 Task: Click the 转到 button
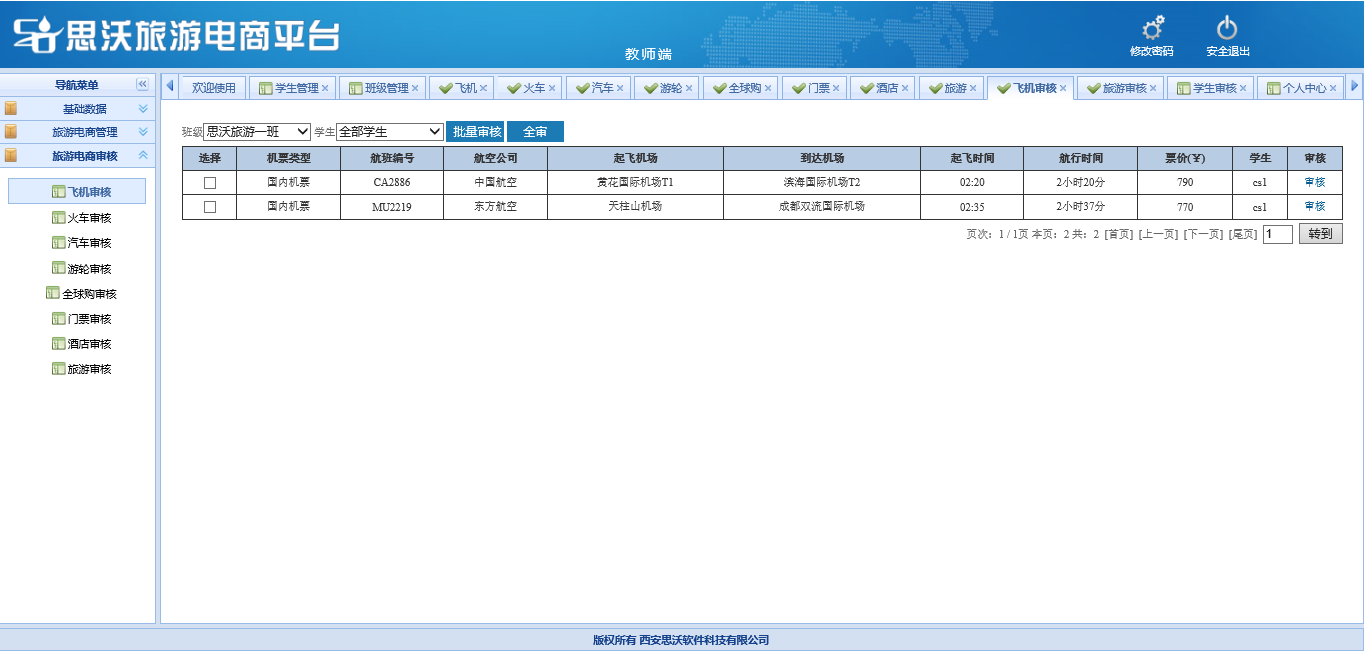click(1320, 234)
